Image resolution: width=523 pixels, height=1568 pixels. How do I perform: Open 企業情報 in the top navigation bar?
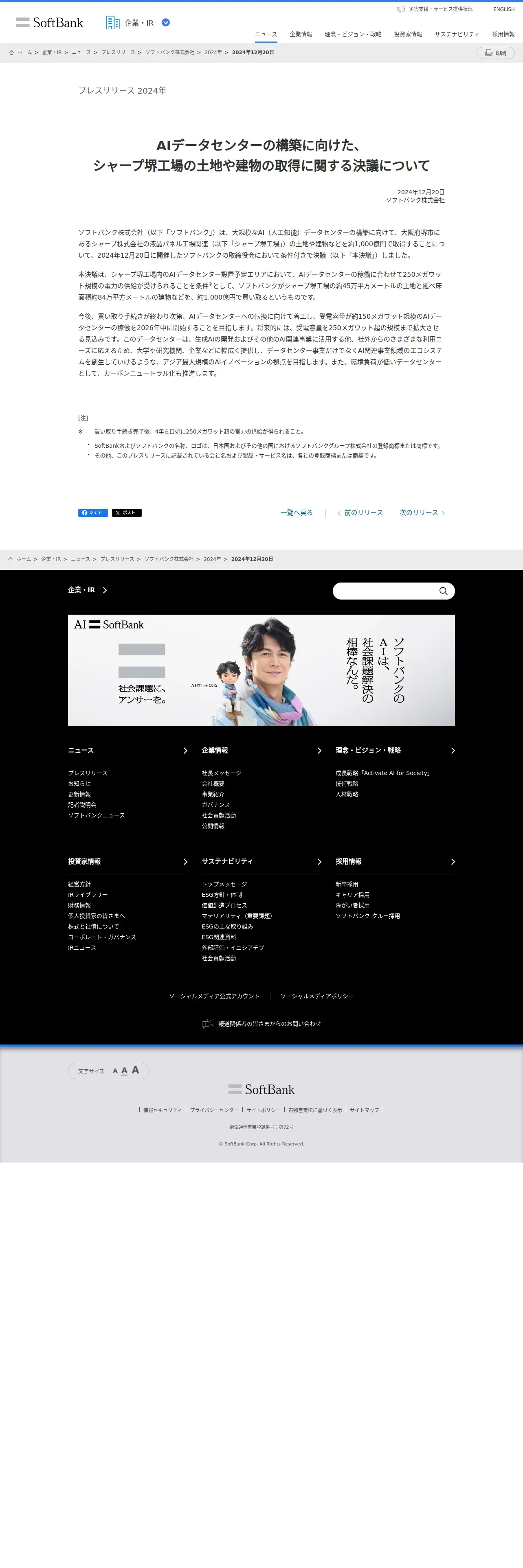coord(301,34)
